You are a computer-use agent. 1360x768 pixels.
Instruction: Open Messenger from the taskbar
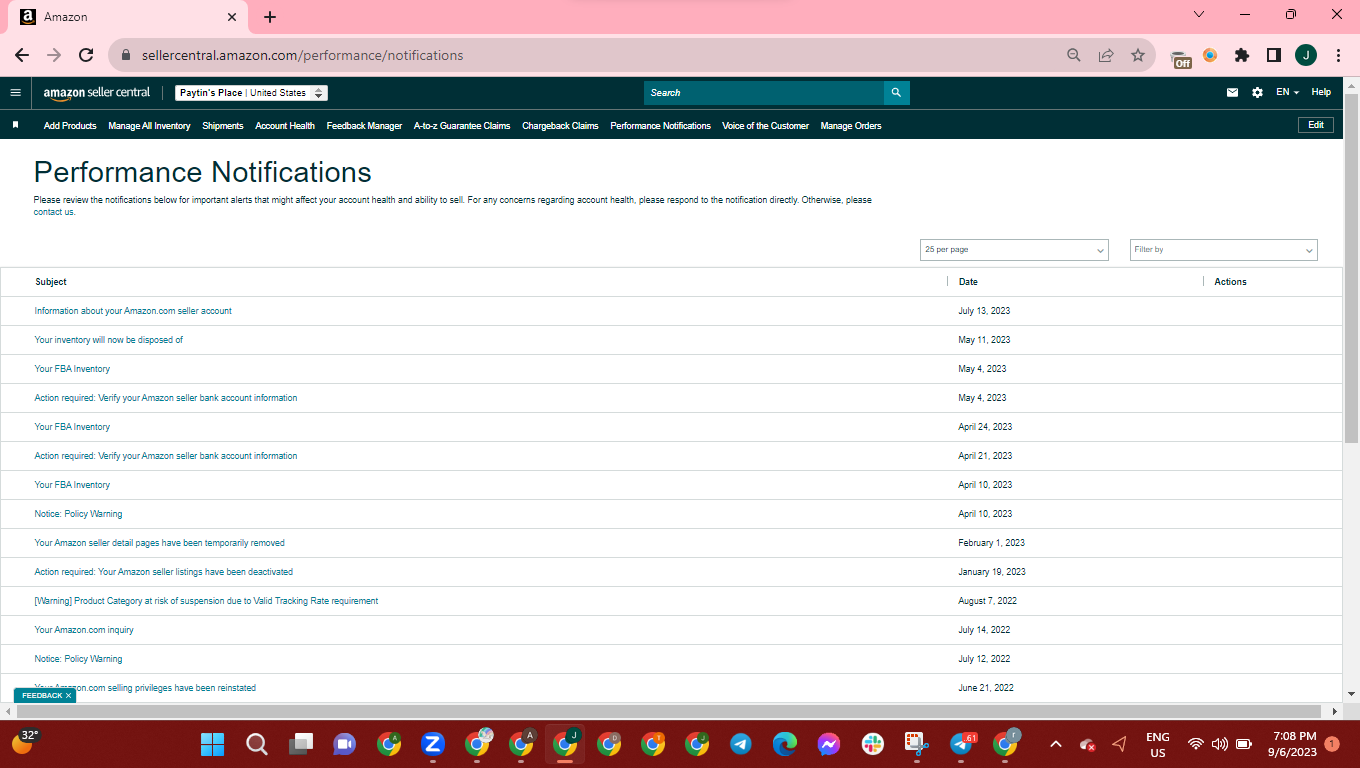[829, 744]
